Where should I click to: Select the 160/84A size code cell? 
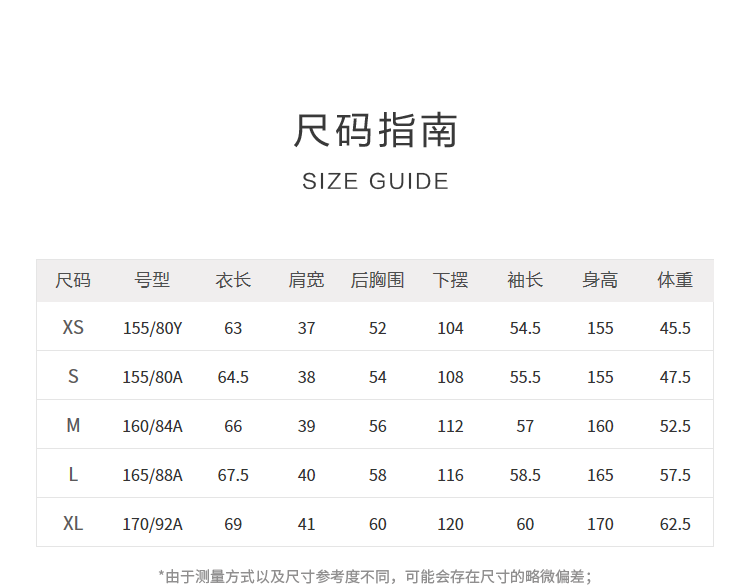153,426
